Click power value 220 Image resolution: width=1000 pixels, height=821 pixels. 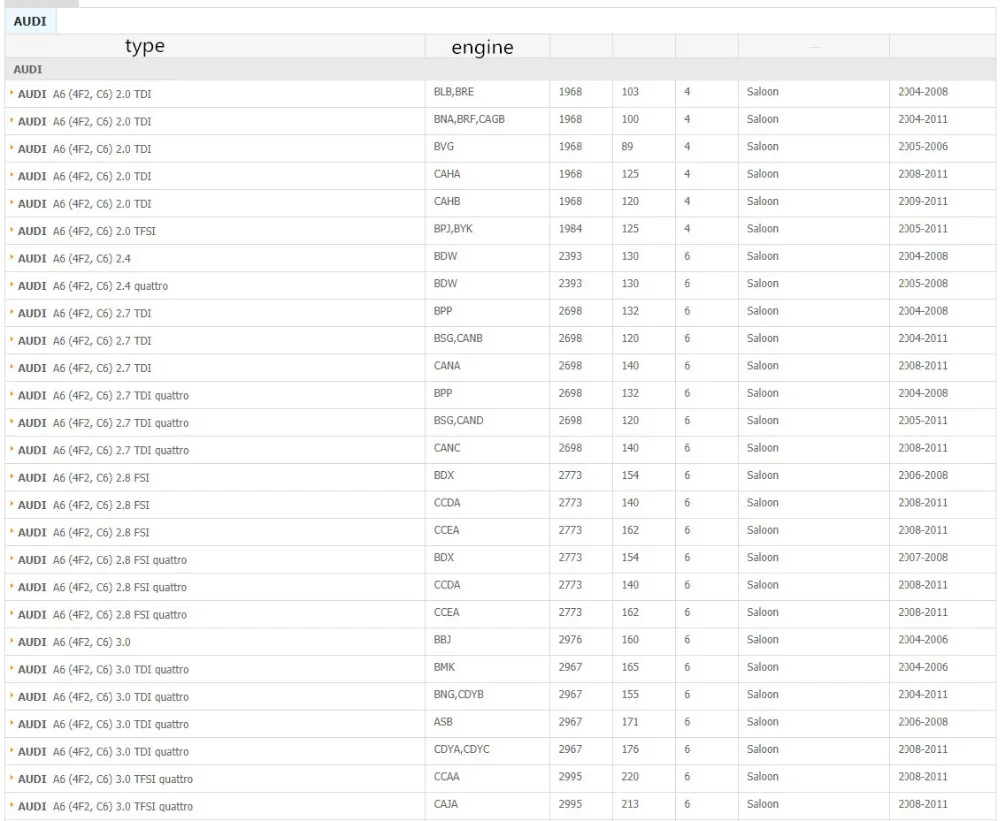tap(630, 777)
